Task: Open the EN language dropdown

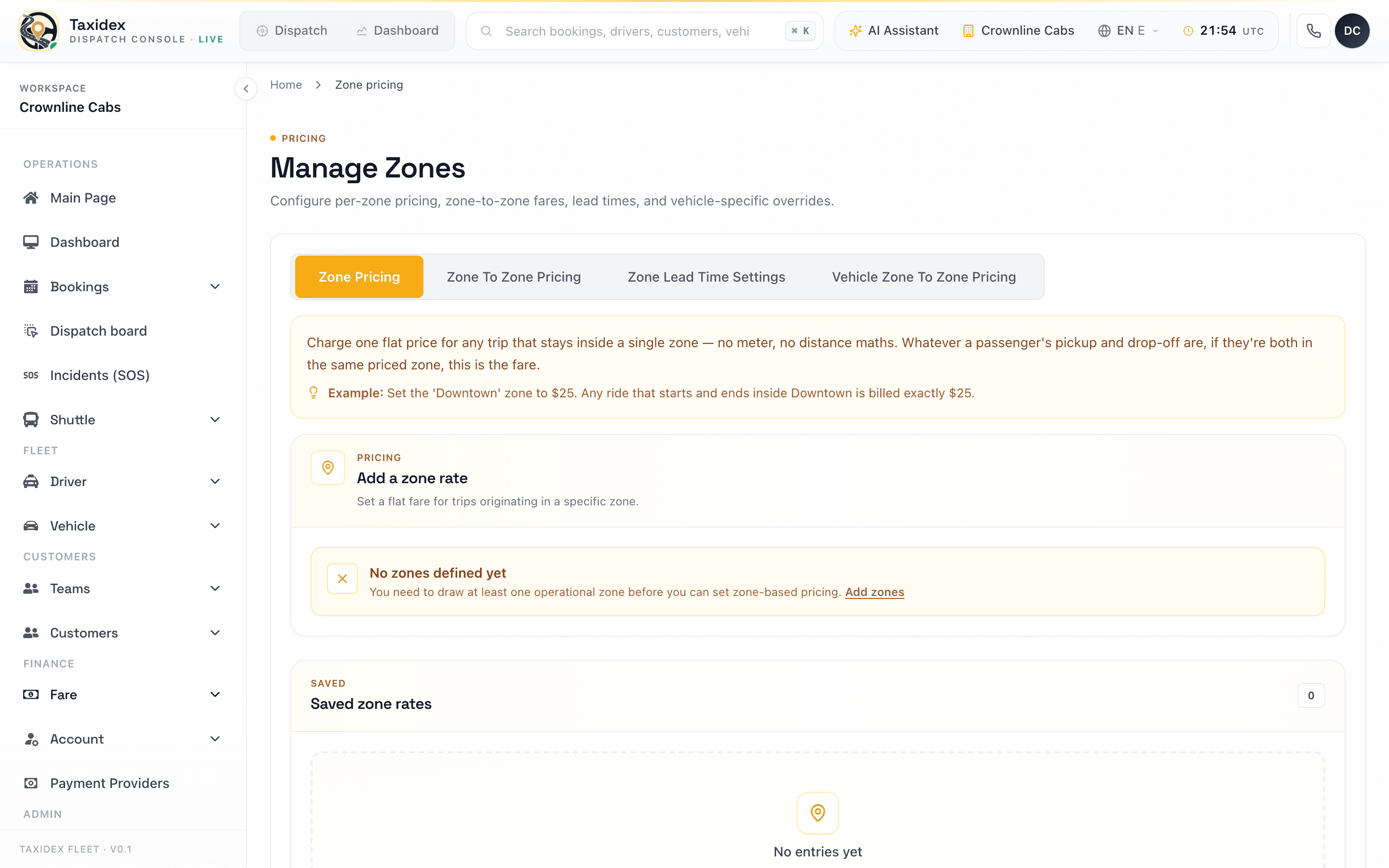Action: [1128, 31]
